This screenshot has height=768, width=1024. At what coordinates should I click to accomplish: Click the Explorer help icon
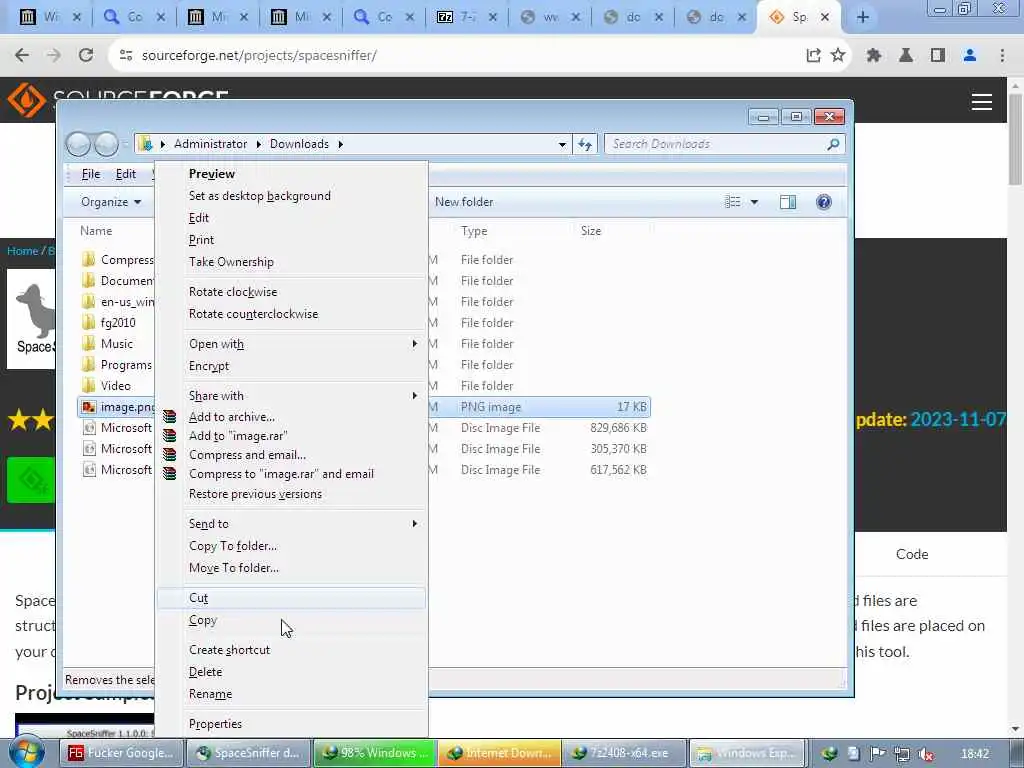pyautogui.click(x=824, y=202)
